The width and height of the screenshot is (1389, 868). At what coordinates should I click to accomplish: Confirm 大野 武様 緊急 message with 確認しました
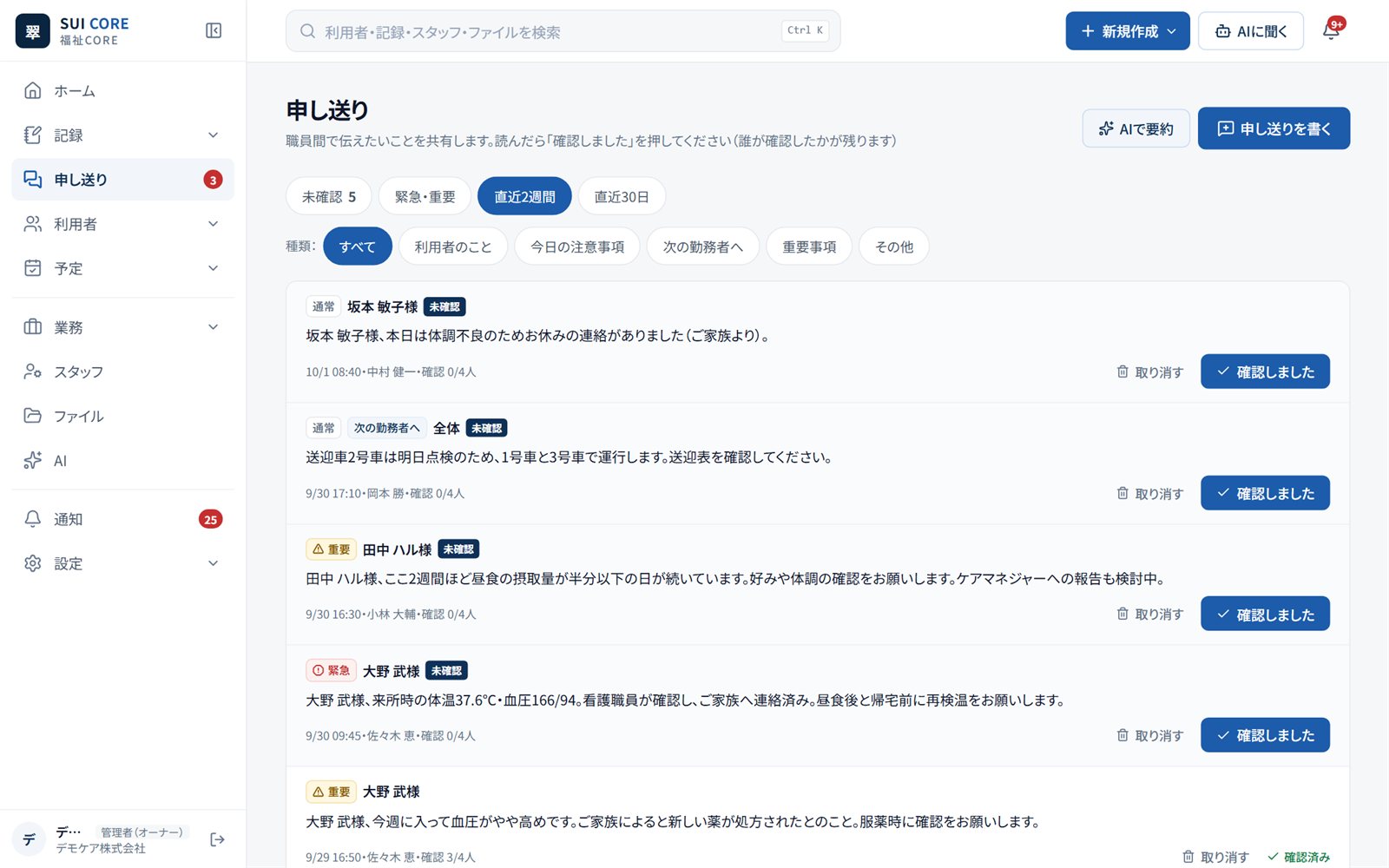coord(1266,735)
